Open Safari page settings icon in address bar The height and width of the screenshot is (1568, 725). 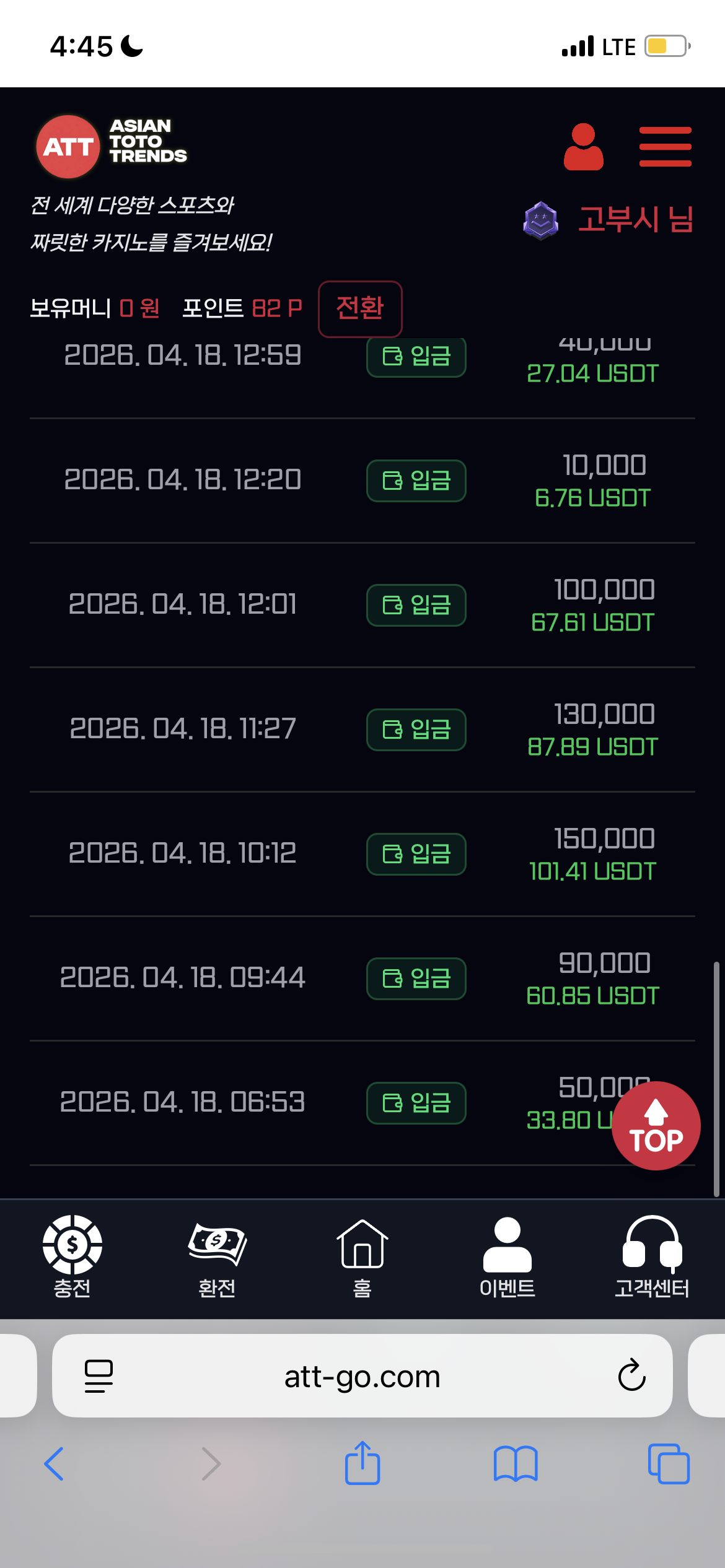click(99, 1375)
